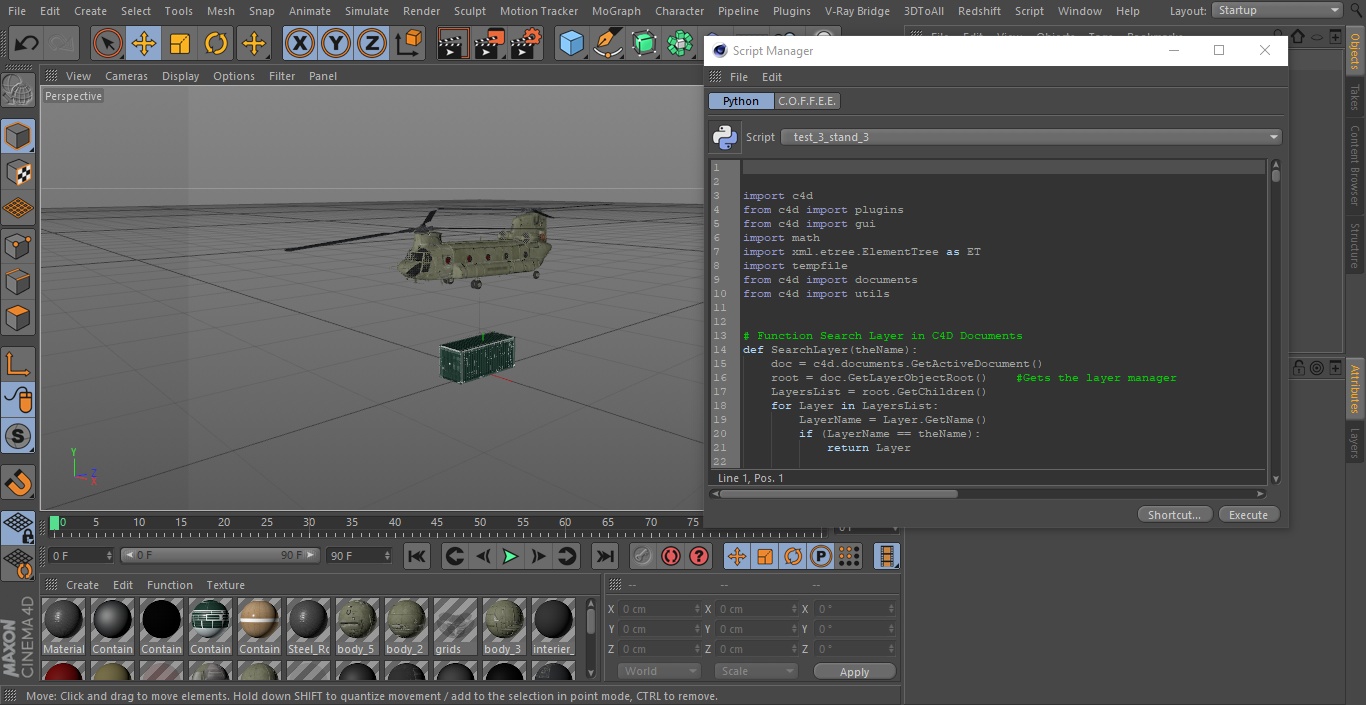Switch to the C.O.F.F.E.E. tab

coord(807,101)
